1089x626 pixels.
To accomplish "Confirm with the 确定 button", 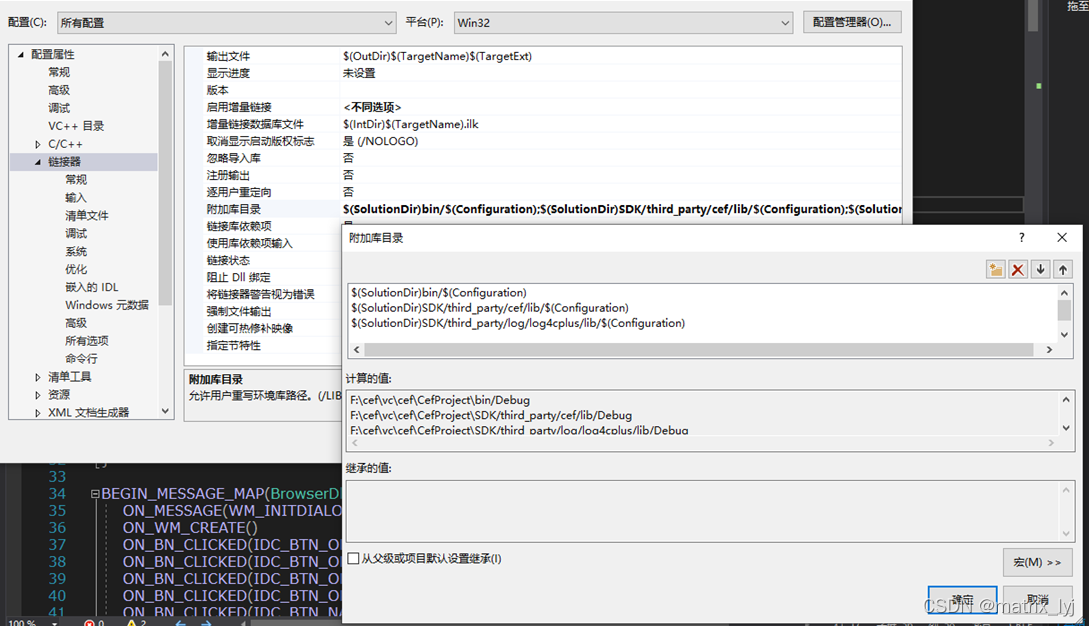I will click(x=962, y=599).
